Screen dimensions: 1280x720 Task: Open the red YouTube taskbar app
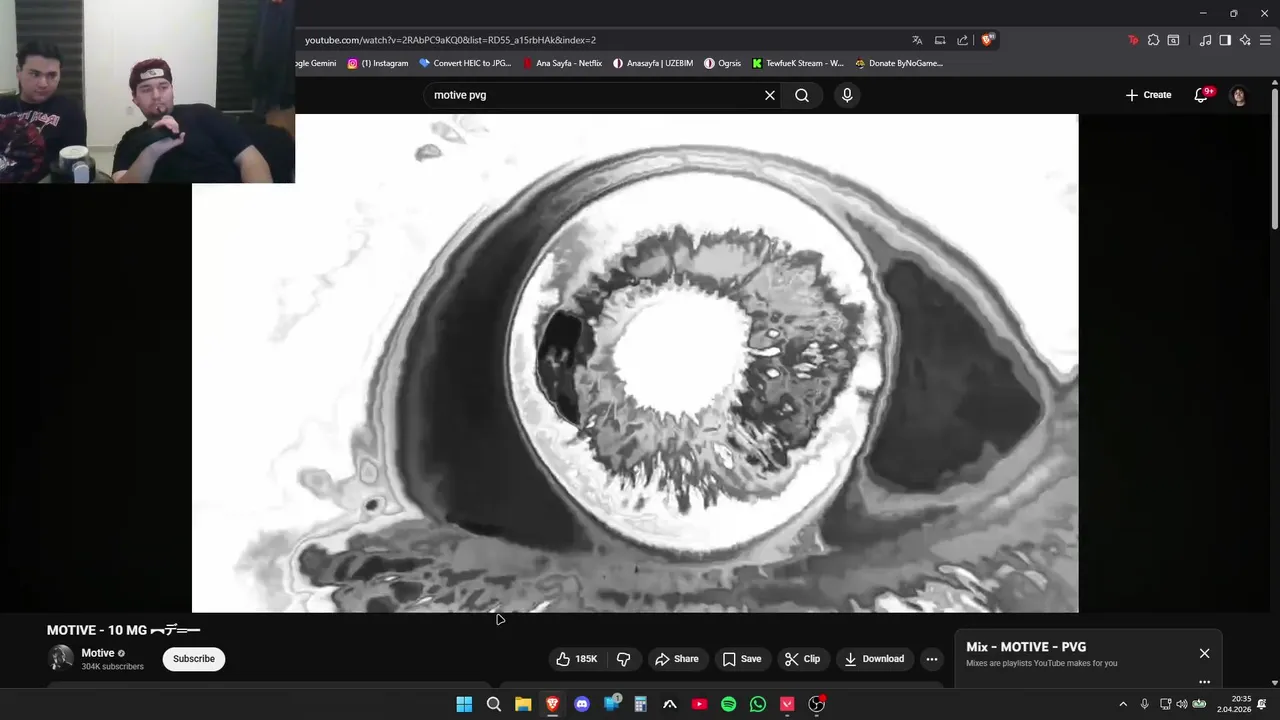[699, 704]
